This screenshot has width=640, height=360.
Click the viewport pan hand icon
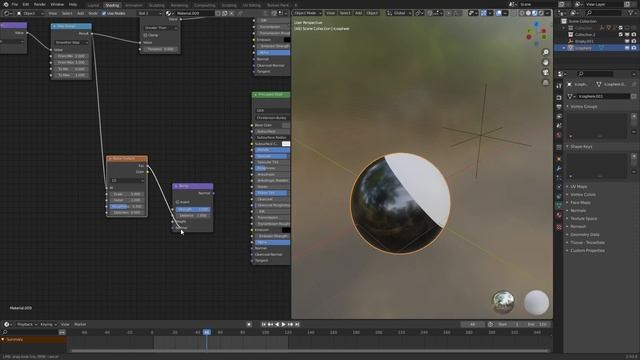pyautogui.click(x=546, y=62)
